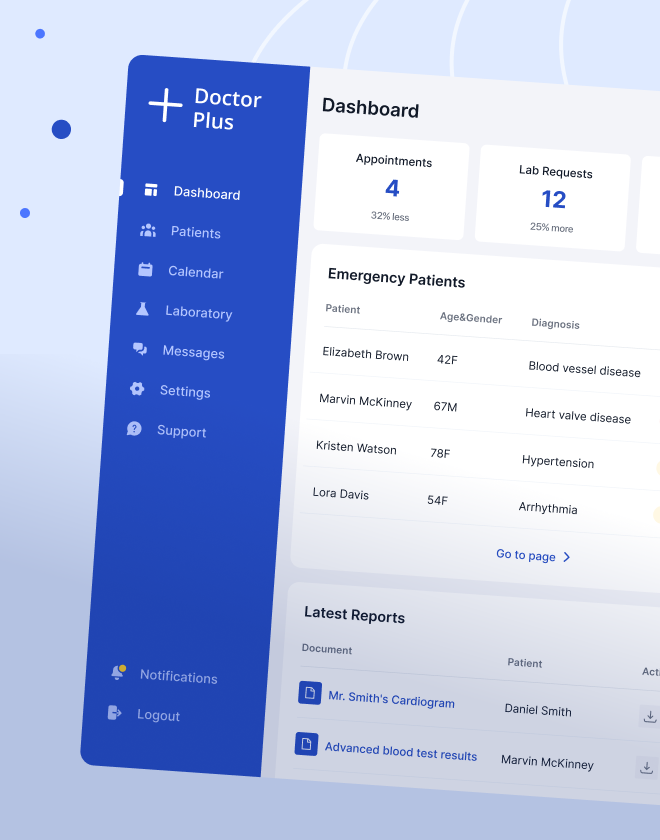Go to the Calendar section
The height and width of the screenshot is (840, 660).
coord(196,272)
